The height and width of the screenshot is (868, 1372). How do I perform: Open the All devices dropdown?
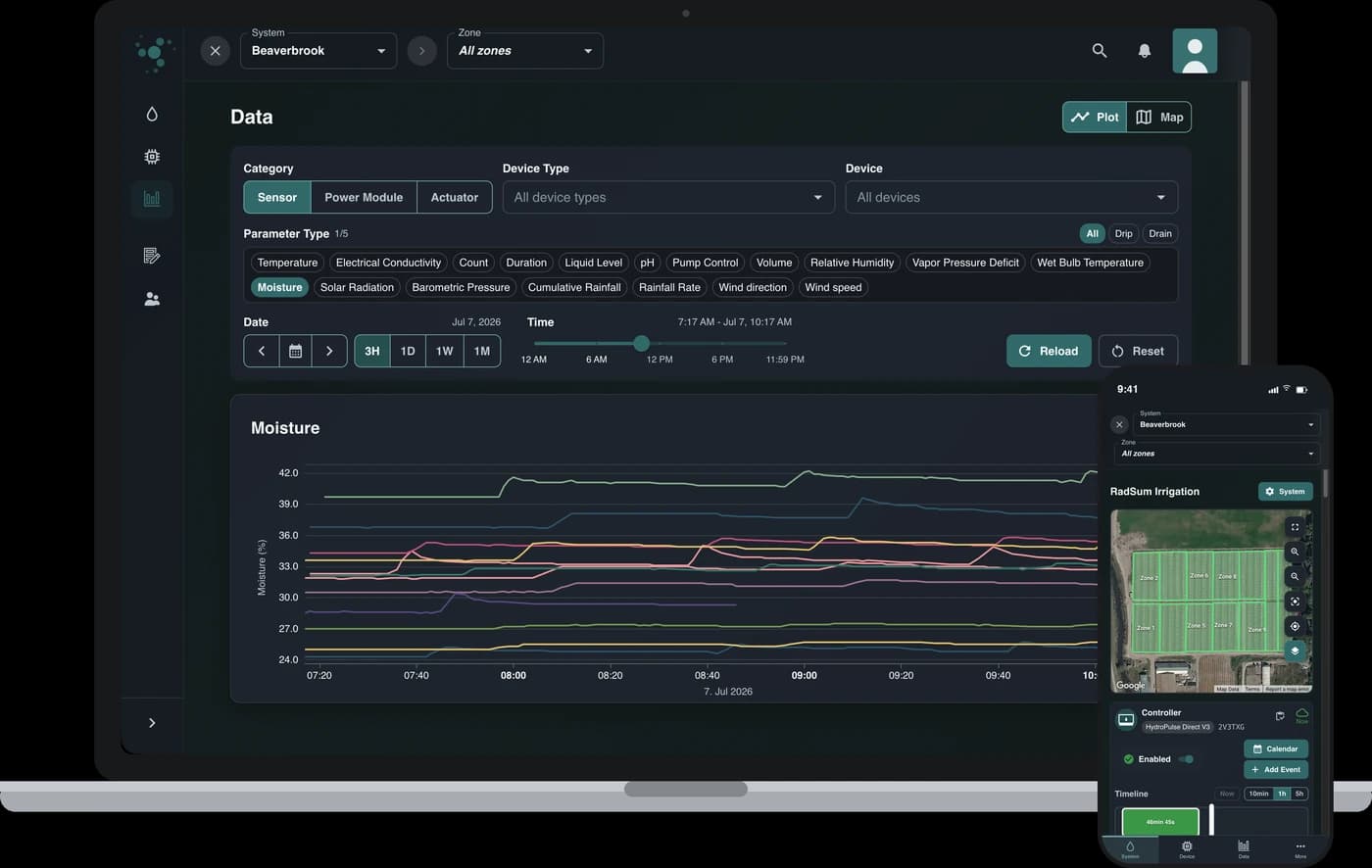(1011, 197)
